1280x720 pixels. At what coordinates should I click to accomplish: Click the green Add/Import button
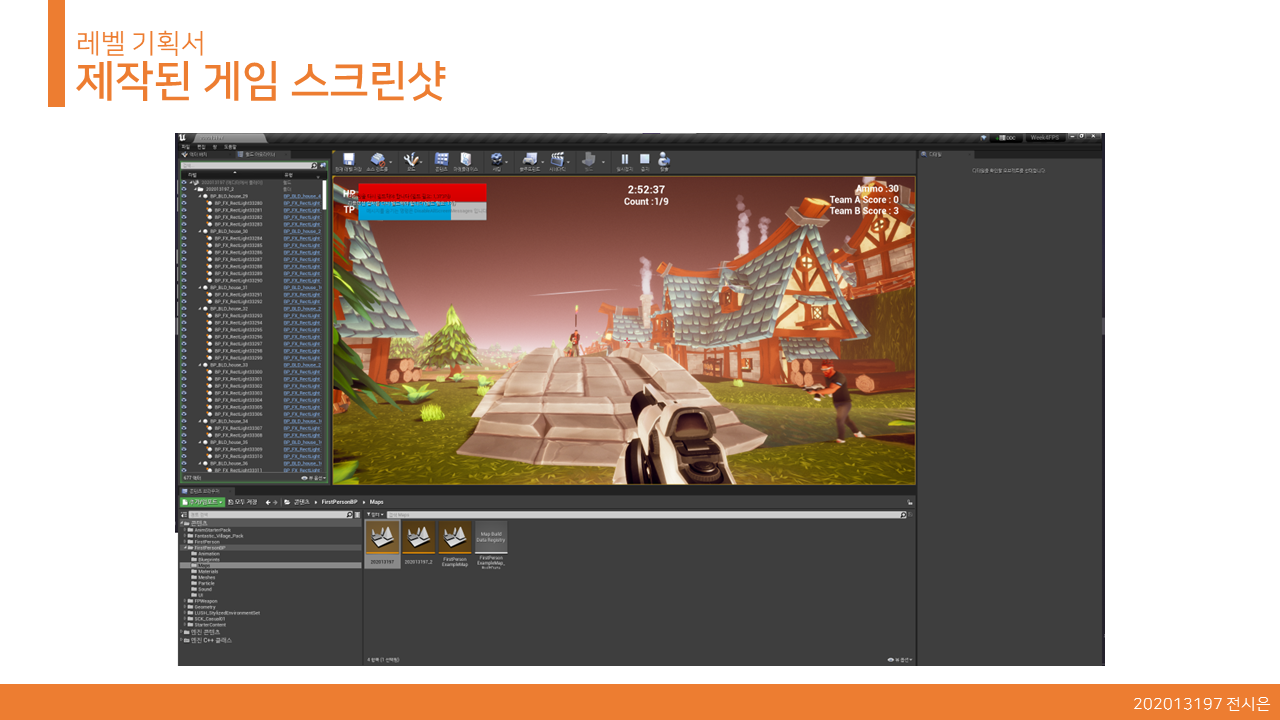tap(202, 502)
